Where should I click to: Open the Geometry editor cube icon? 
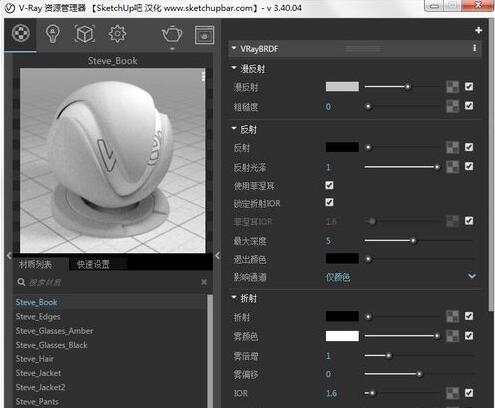point(85,34)
